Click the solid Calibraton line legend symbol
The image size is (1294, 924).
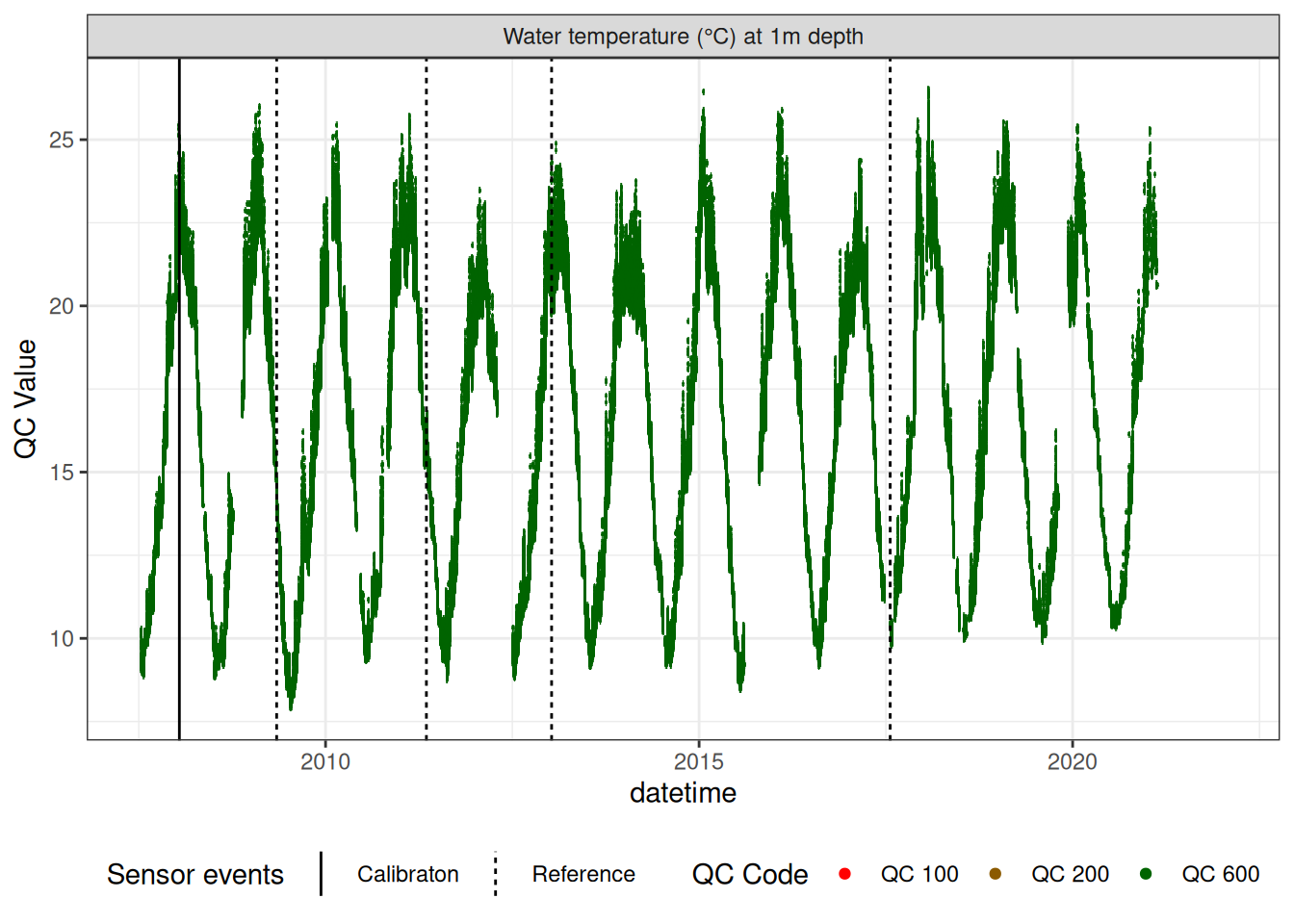pyautogui.click(x=322, y=874)
